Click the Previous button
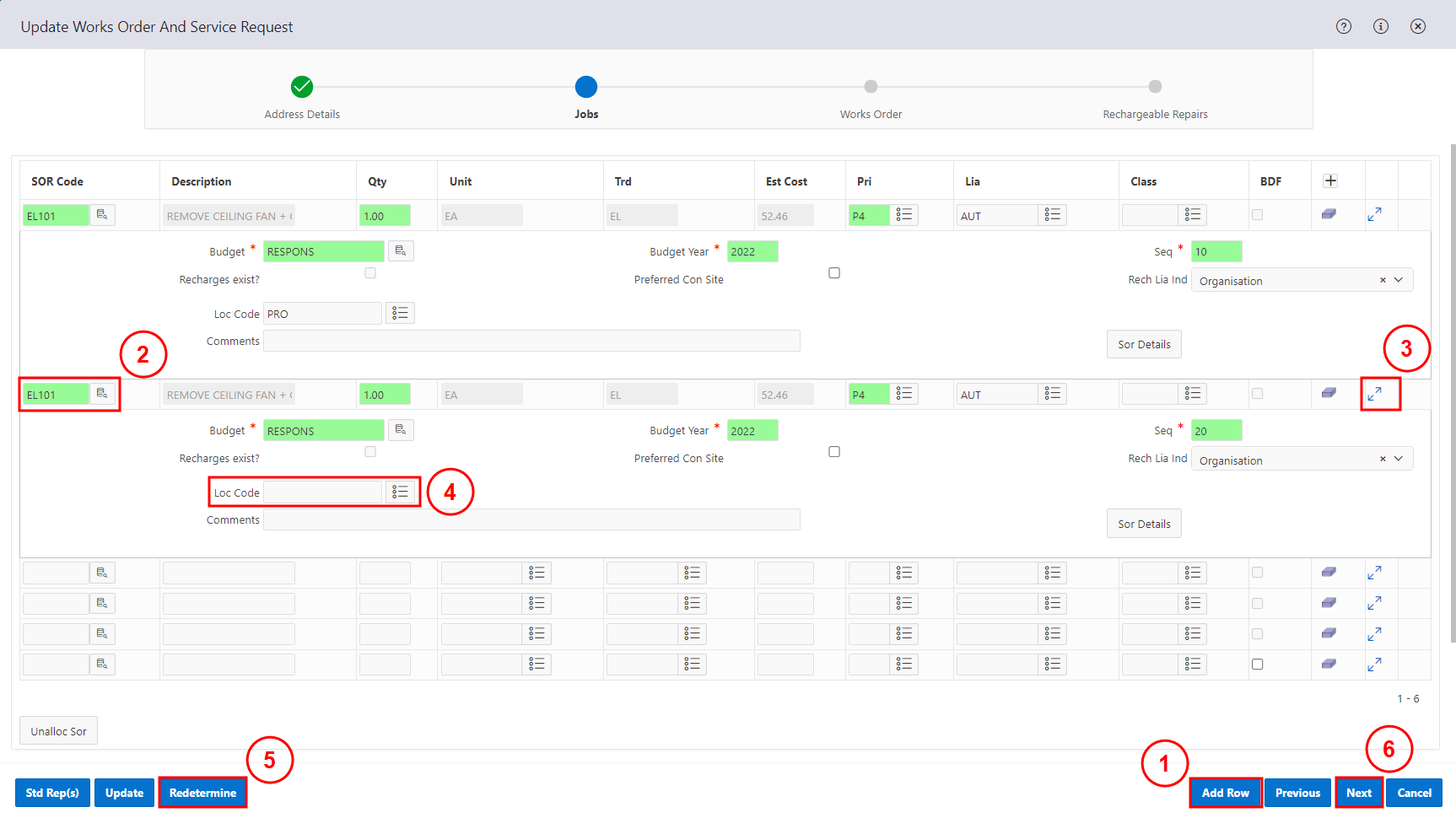 (x=1297, y=793)
